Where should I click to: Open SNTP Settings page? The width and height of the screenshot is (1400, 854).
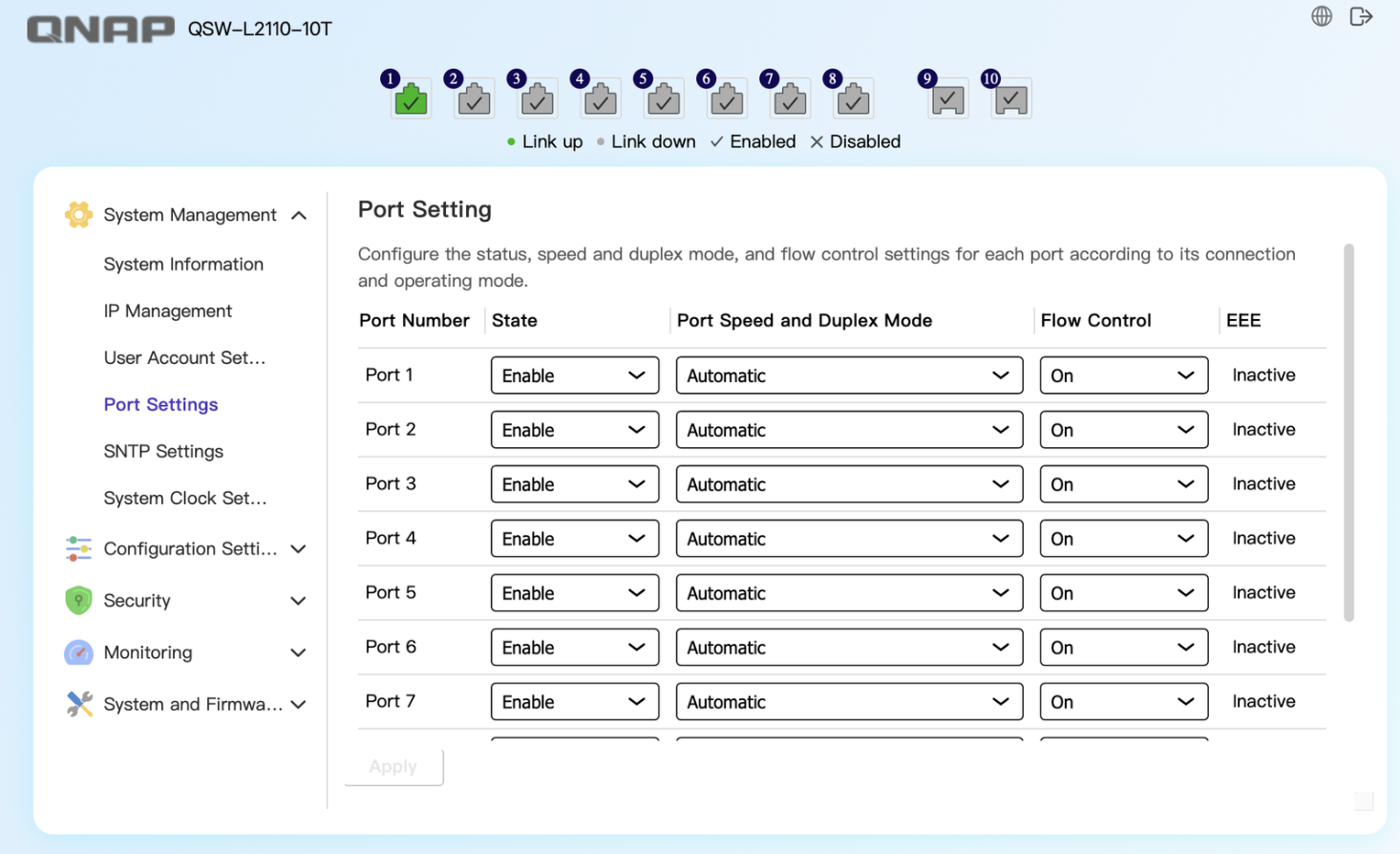click(163, 452)
